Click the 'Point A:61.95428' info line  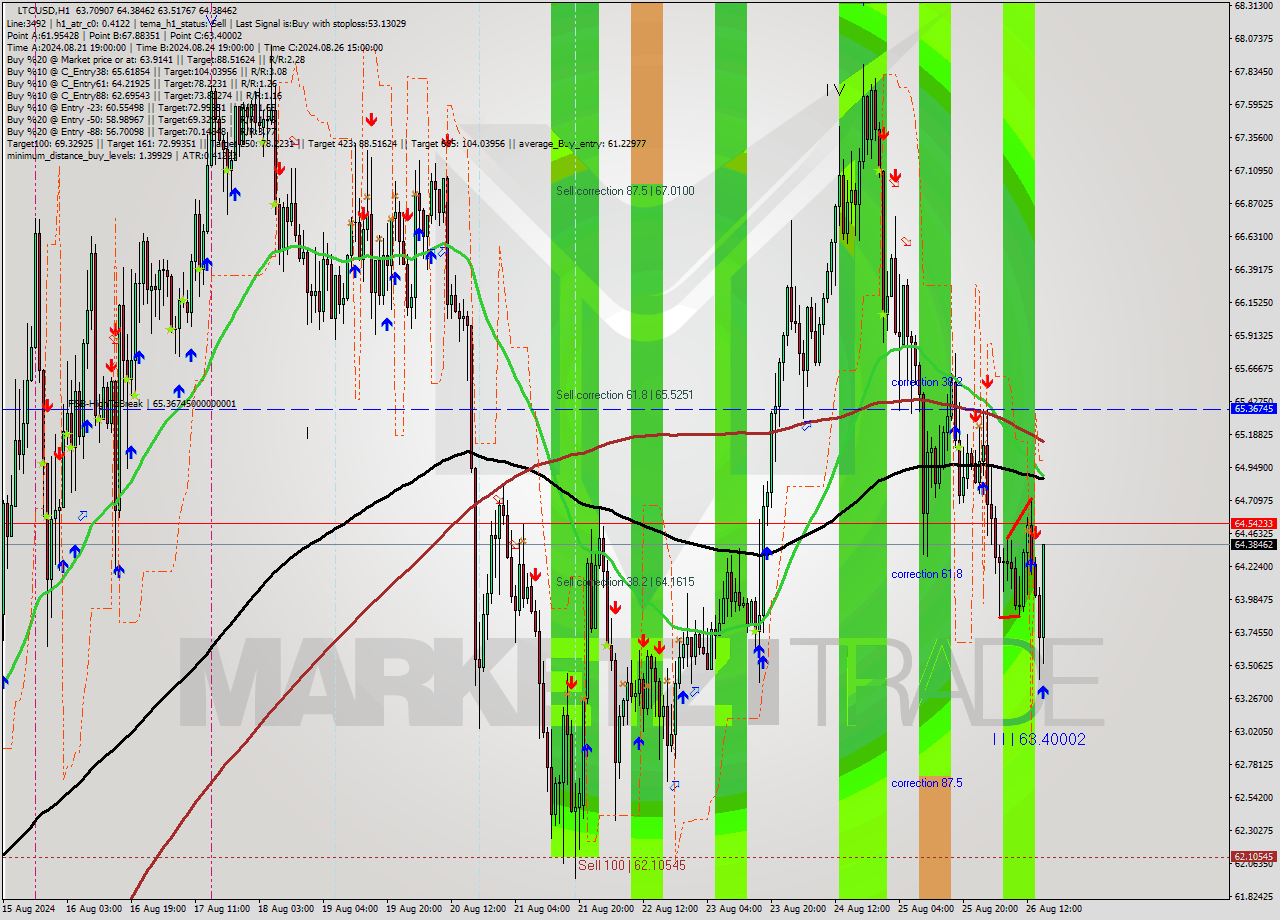pos(124,35)
